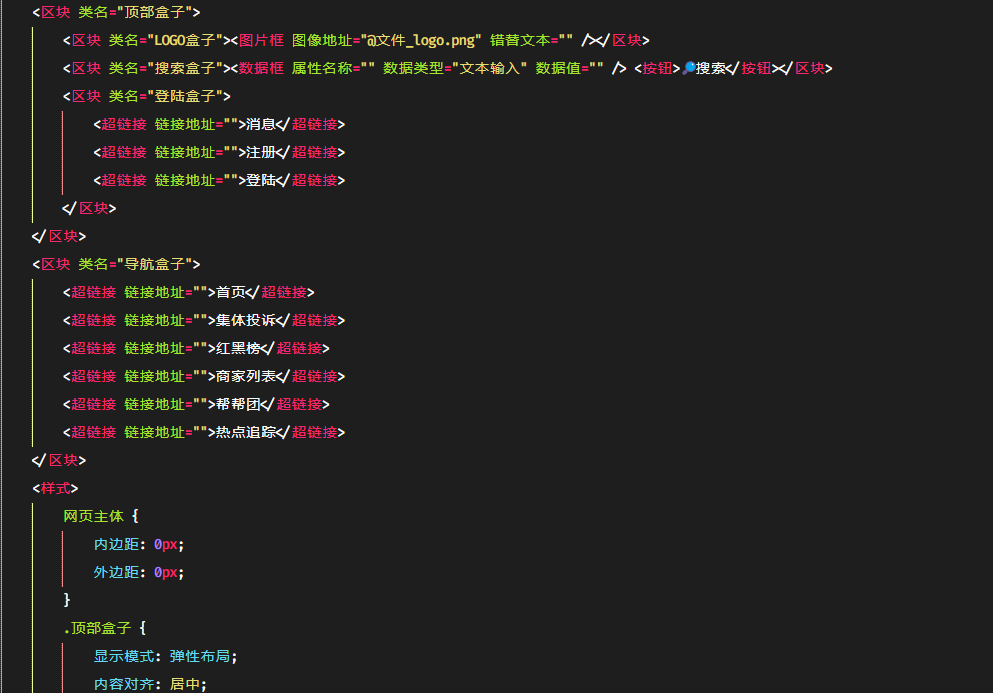
Task: Click the link text 红黑榜
Action: 238,348
